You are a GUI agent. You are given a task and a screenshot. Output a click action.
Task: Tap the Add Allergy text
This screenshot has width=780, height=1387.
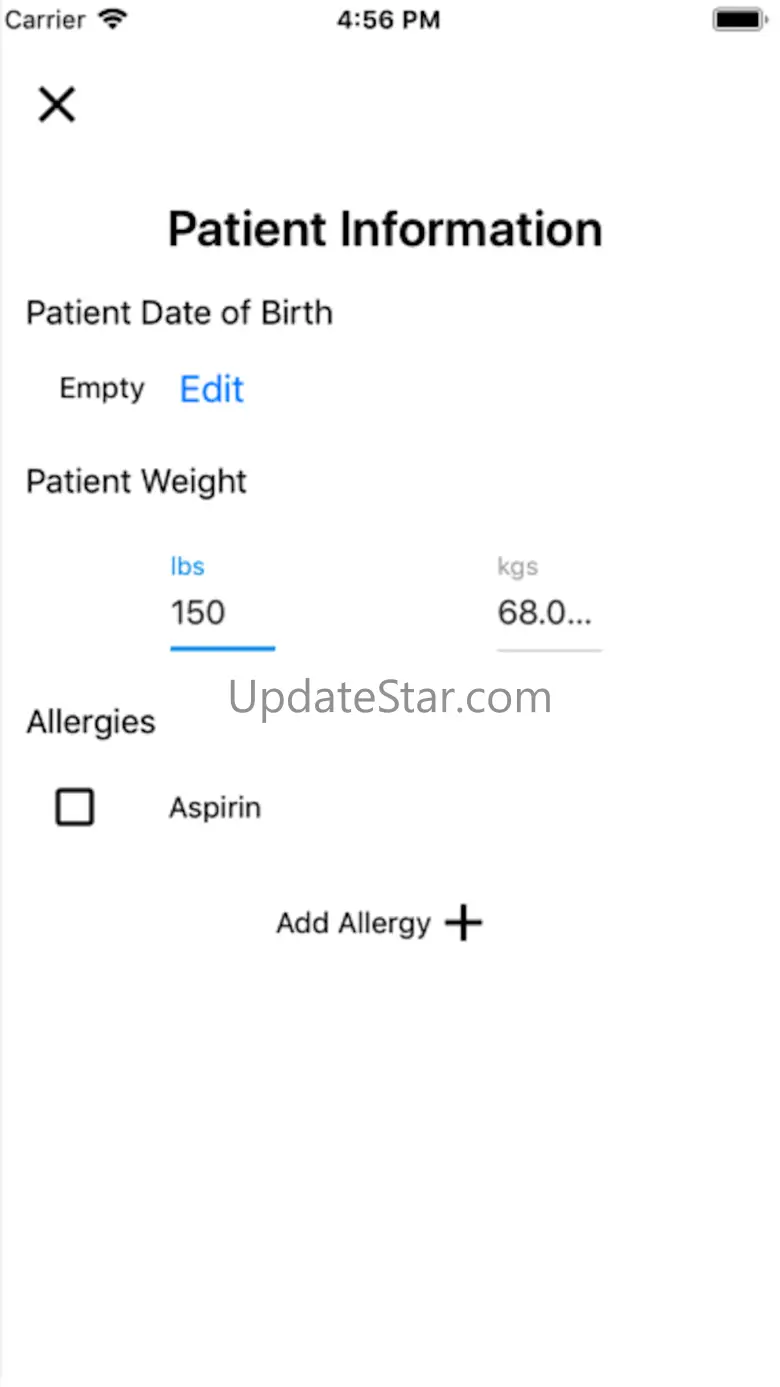354,923
